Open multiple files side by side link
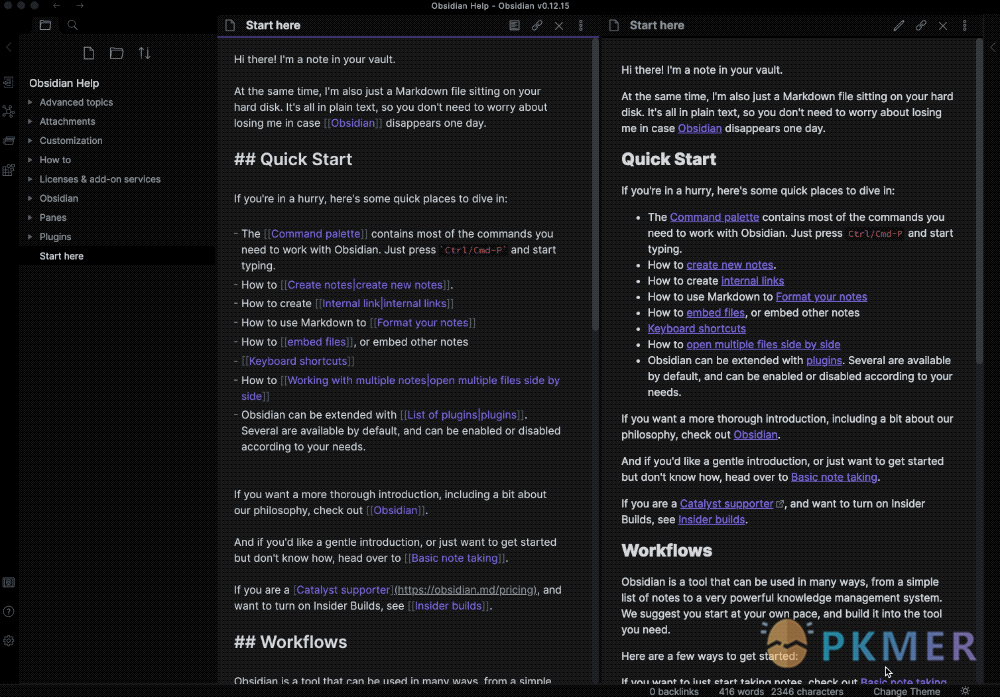 [x=763, y=344]
